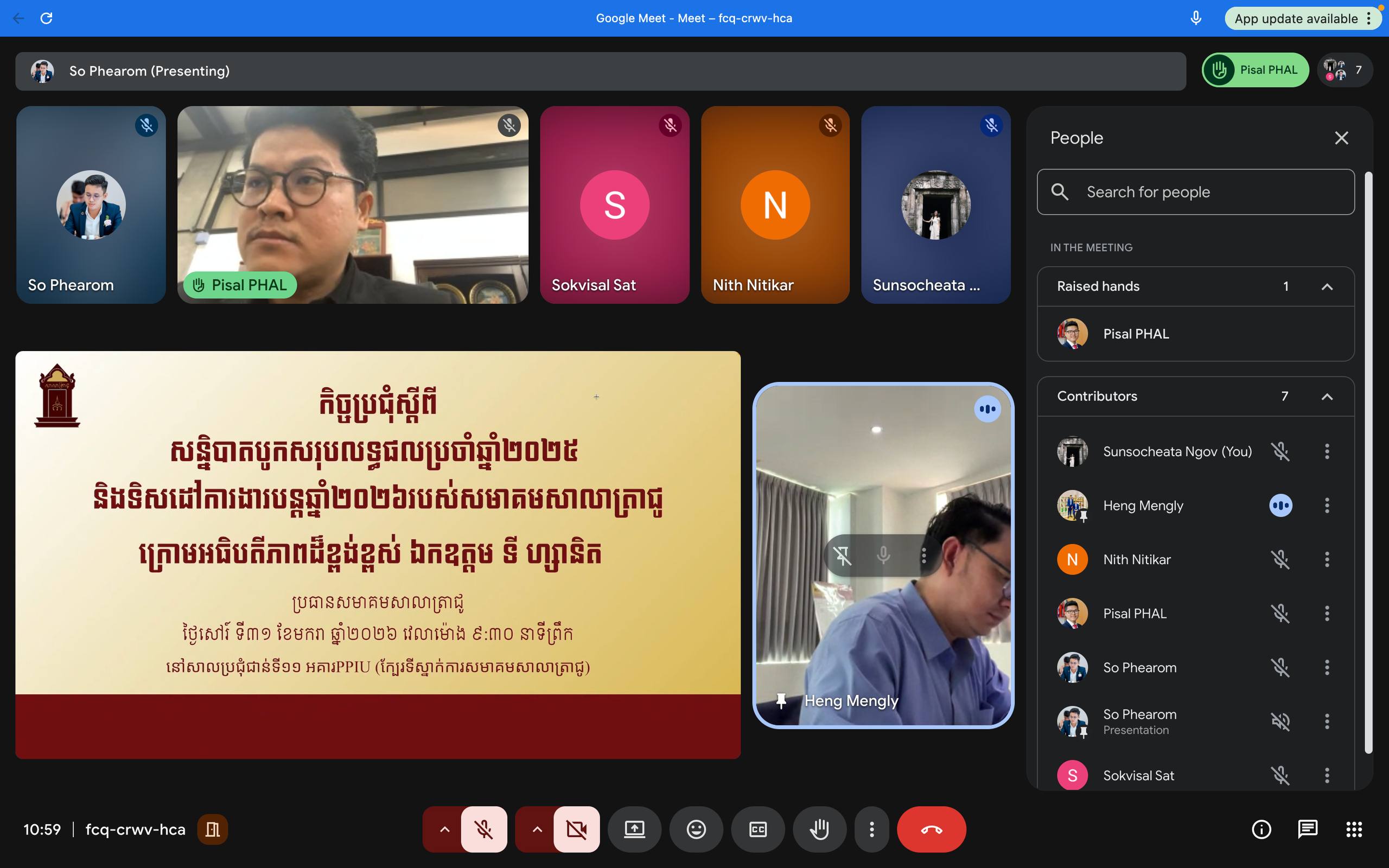
Task: Toggle So Phearom presentation audio mute
Action: (1280, 721)
